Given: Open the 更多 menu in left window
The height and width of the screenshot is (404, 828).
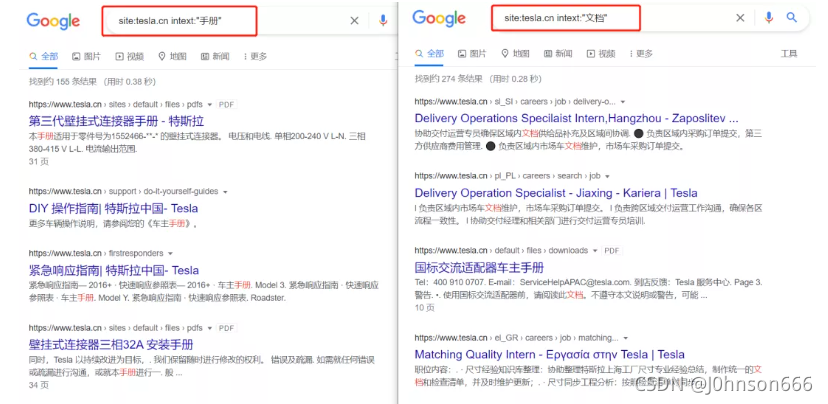Looking at the screenshot, I should (x=255, y=57).
